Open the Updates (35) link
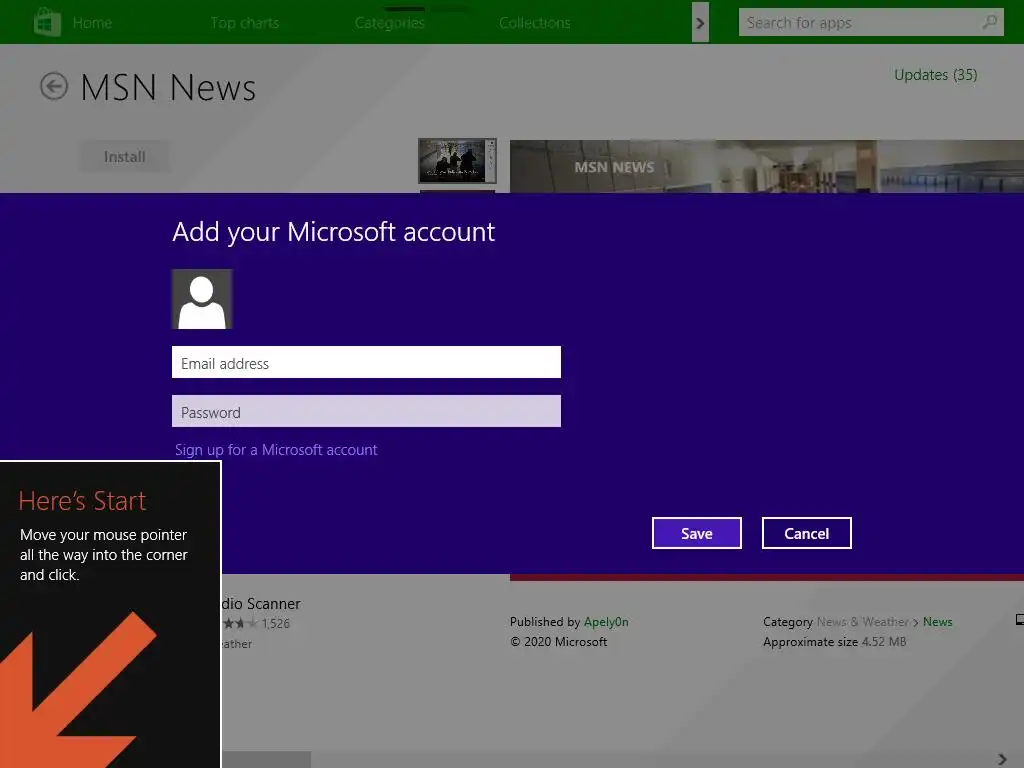Image resolution: width=1024 pixels, height=768 pixels. [935, 75]
